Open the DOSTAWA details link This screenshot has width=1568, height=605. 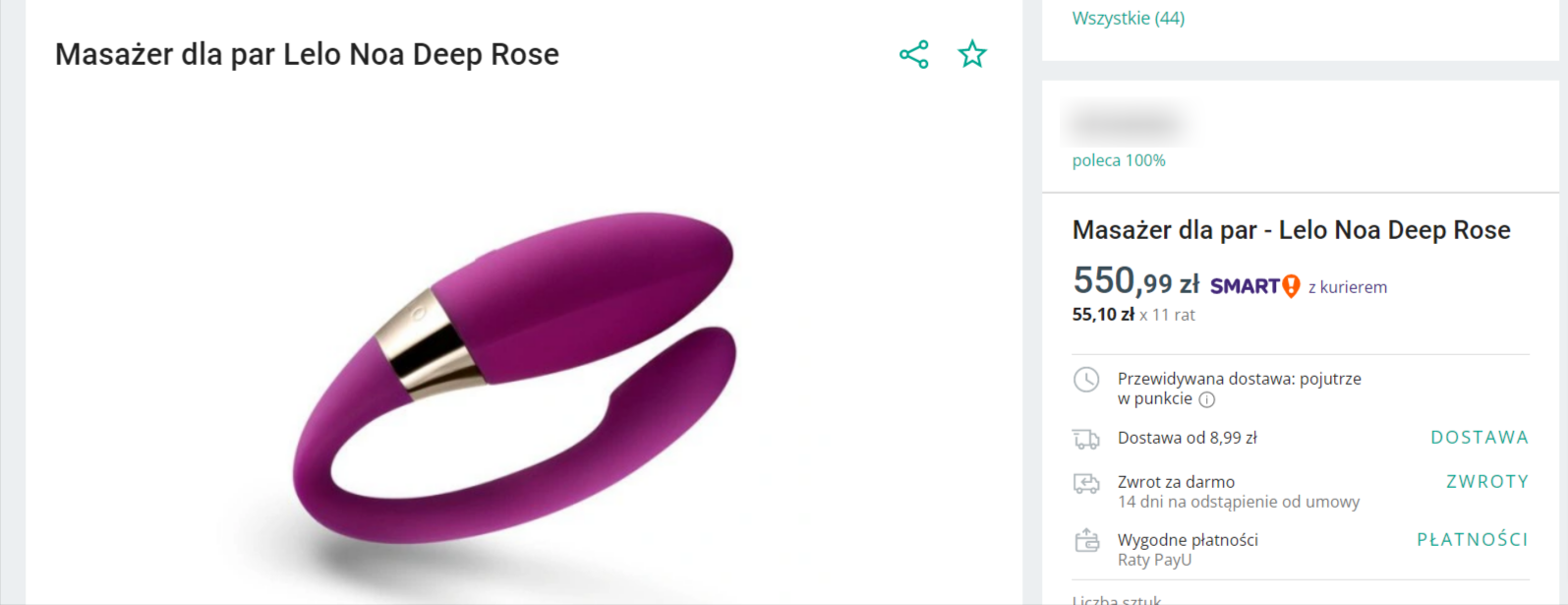pos(1480,438)
